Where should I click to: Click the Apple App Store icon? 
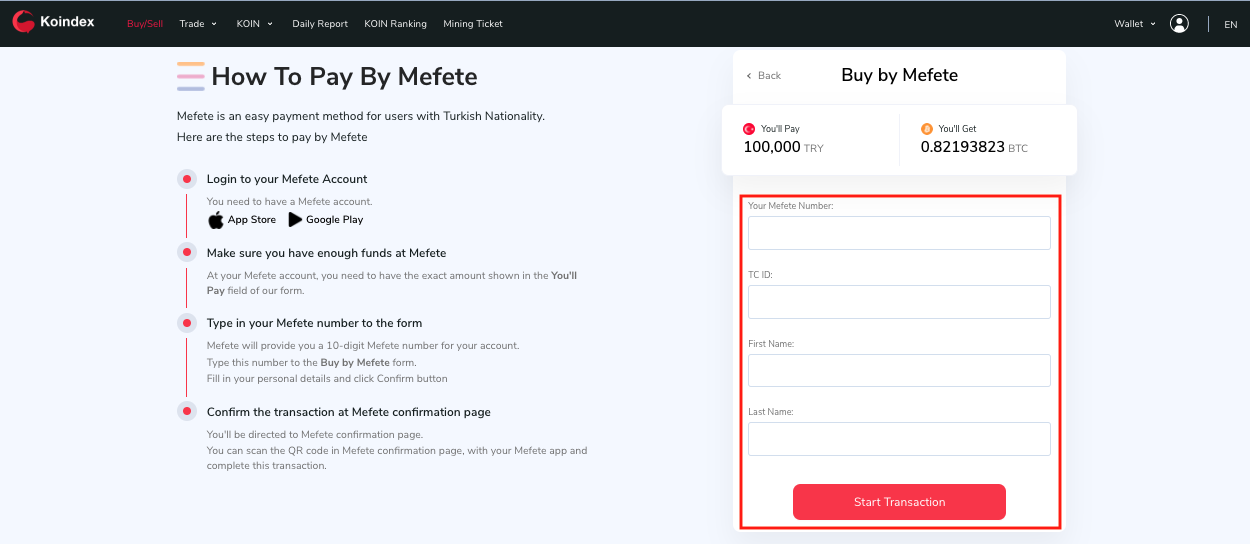[x=216, y=220]
